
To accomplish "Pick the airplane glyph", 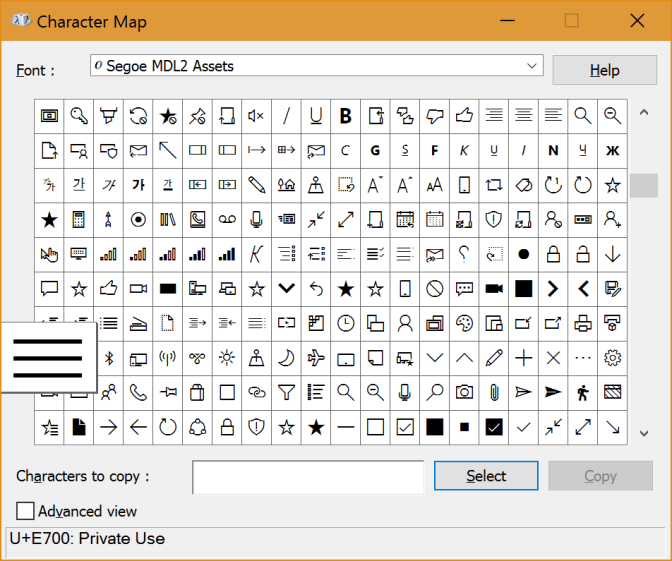I will (316, 357).
